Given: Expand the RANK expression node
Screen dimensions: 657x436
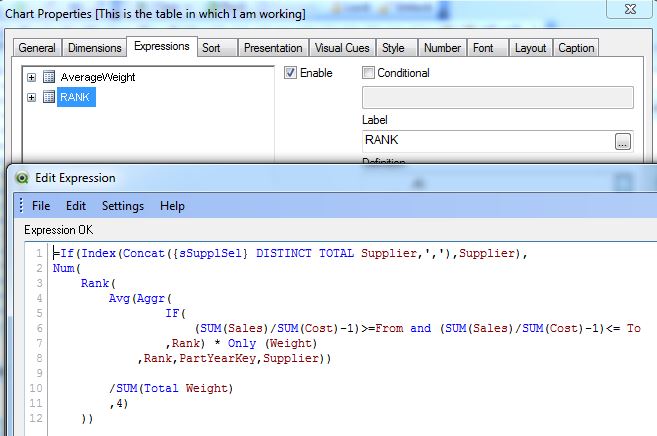Looking at the screenshot, I should [x=31, y=97].
